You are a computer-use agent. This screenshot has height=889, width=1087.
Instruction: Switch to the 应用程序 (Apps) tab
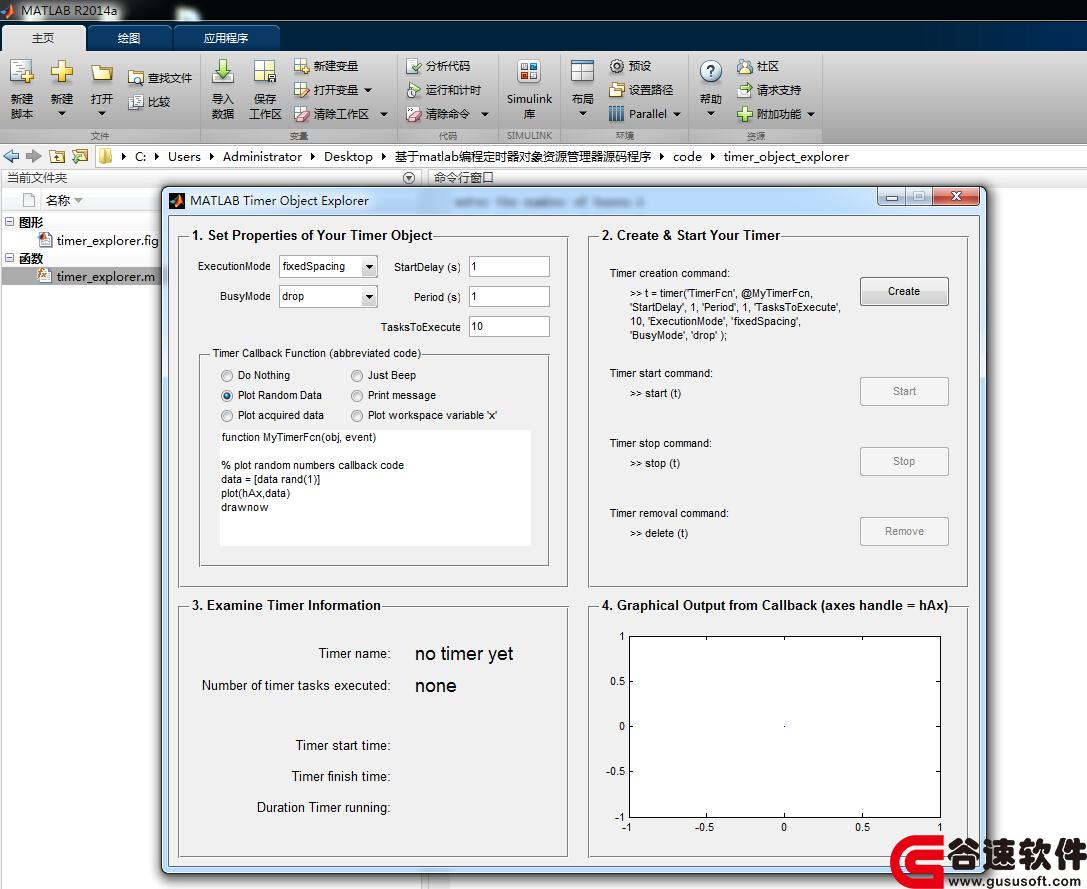pos(226,38)
